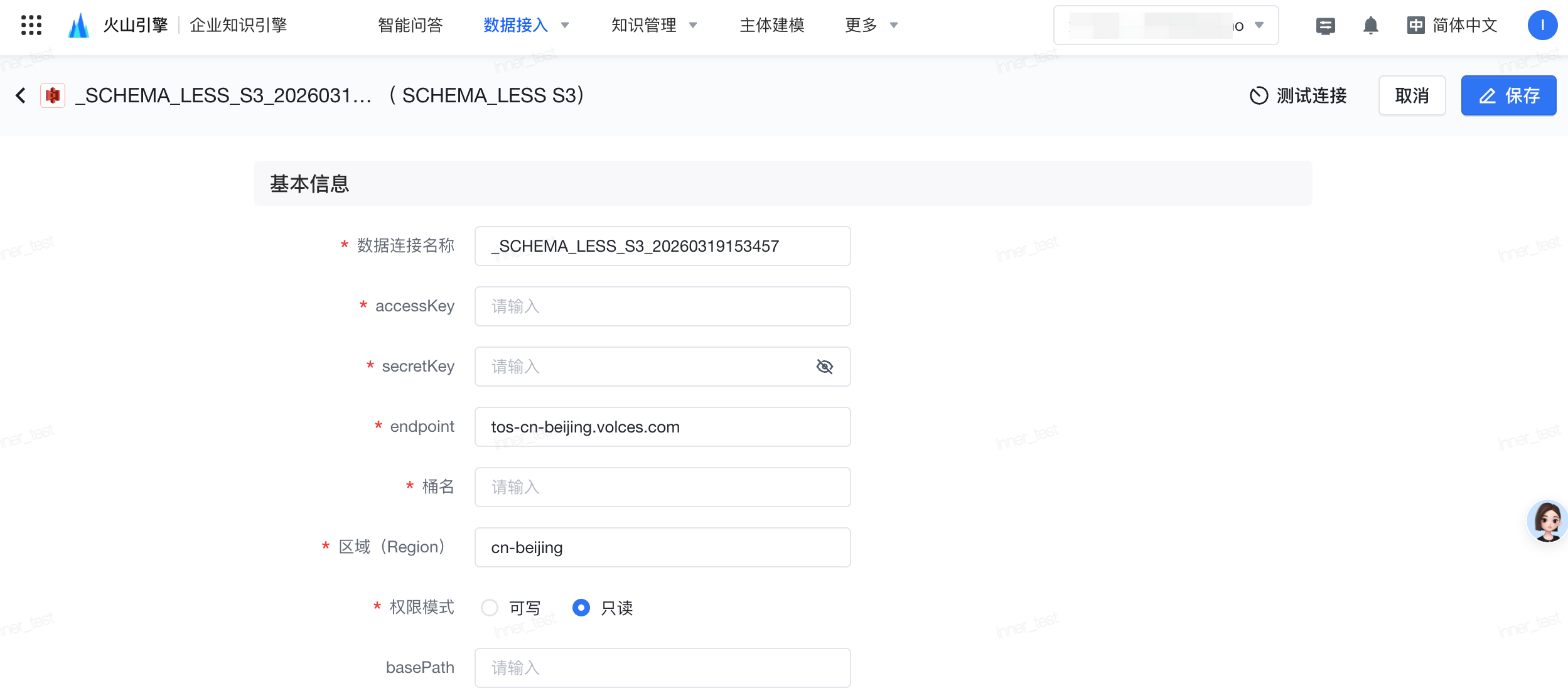Click the accessKey input field
This screenshot has height=698, width=1568.
(x=662, y=306)
